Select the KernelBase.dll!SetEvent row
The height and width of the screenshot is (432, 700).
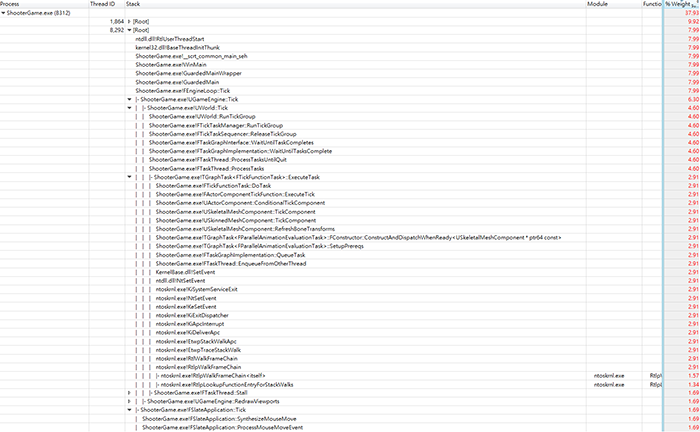350,272
